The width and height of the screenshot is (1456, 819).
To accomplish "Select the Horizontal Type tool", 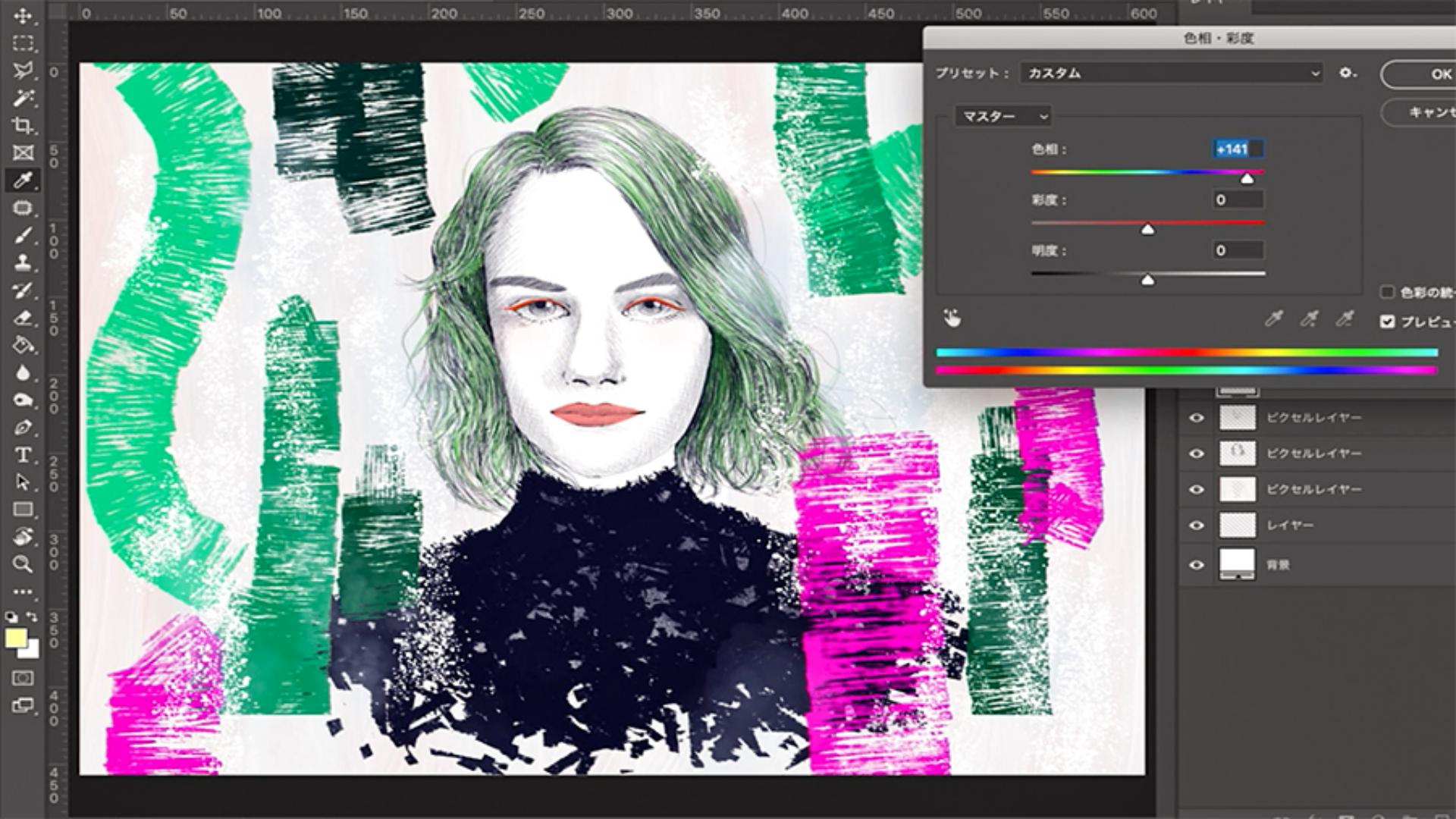I will point(23,455).
